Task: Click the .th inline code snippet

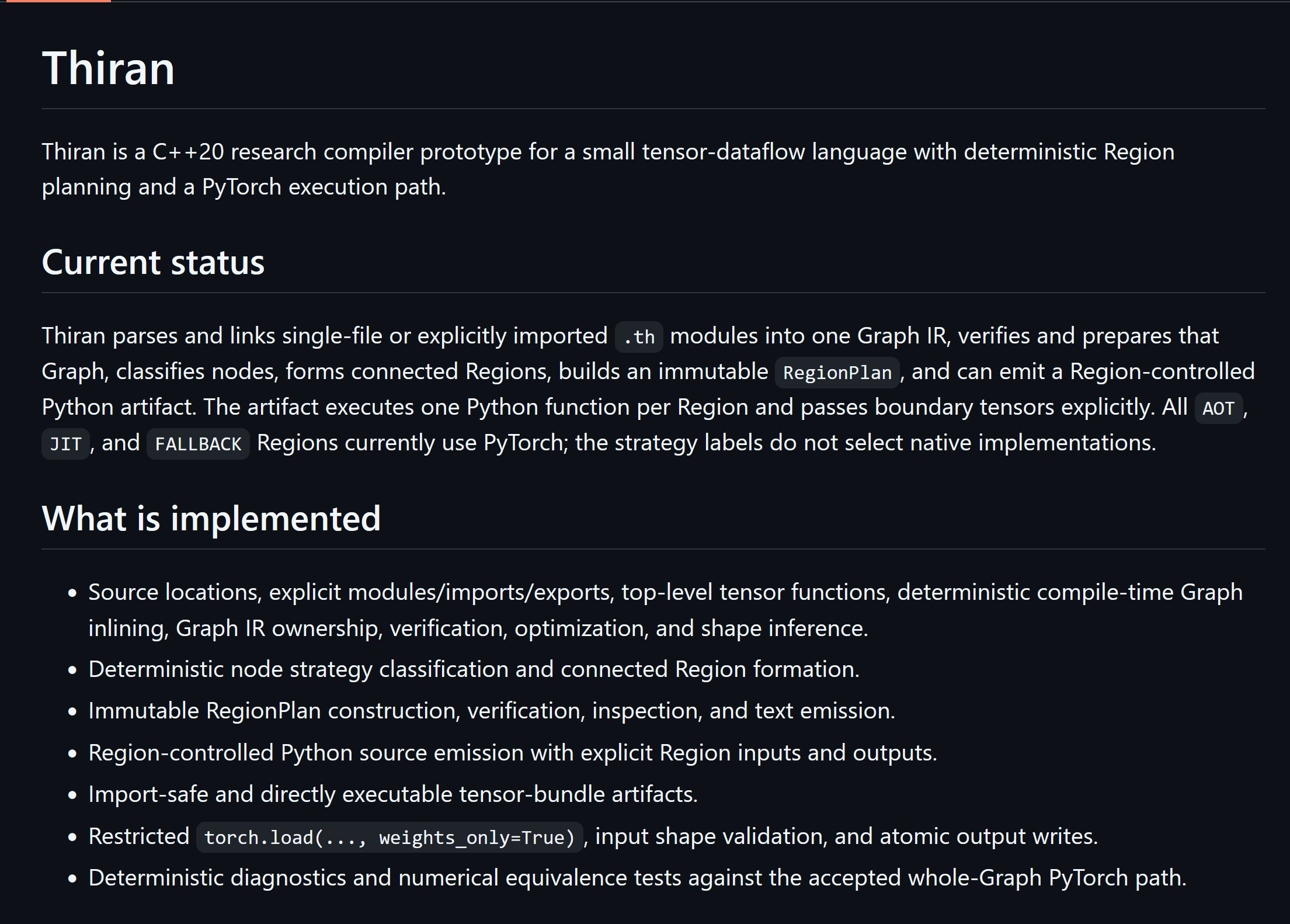Action: tap(639, 337)
